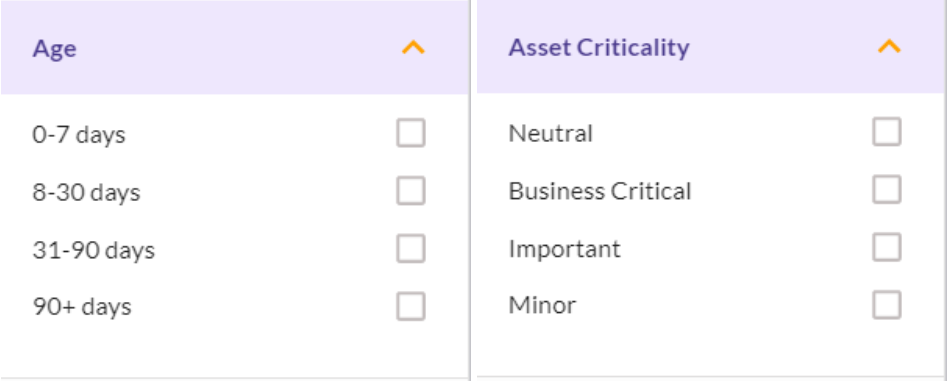
Task: Click the "90+ days" label text
Action: 82,307
